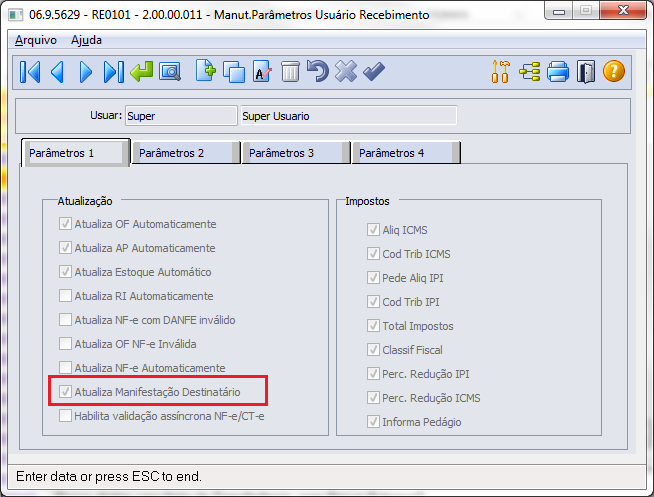
Task: Open the Ajuda menu
Action: 86,40
